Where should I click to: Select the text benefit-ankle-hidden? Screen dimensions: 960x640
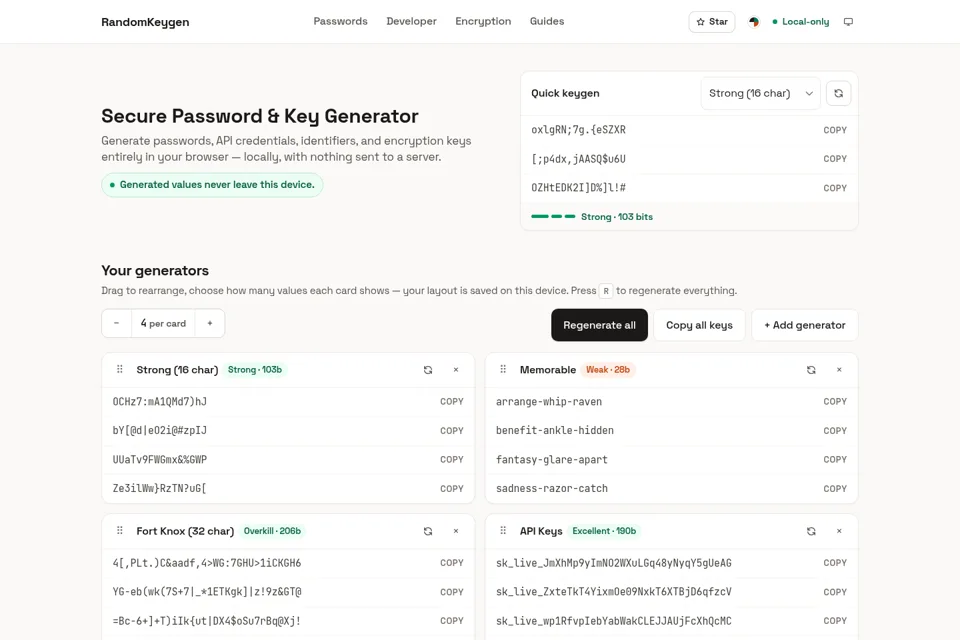[x=555, y=431]
